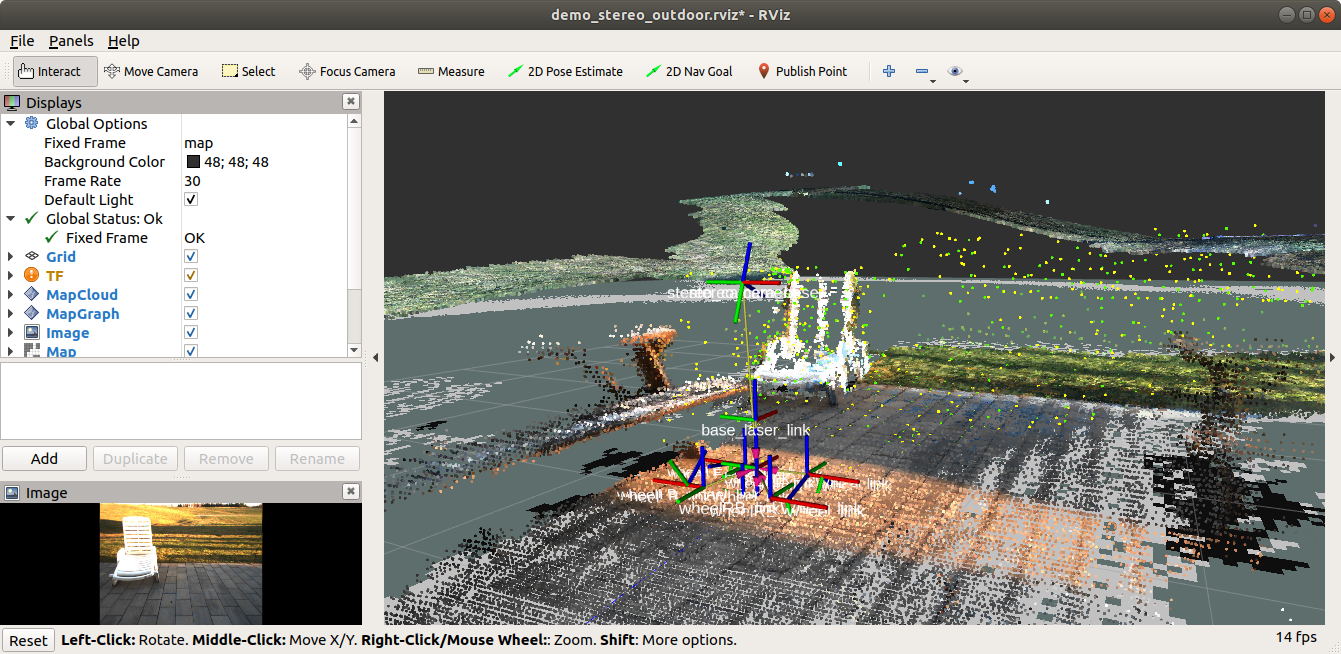Expand the MapCloud display properties
Viewport: 1341px width, 654px height.
[x=11, y=294]
